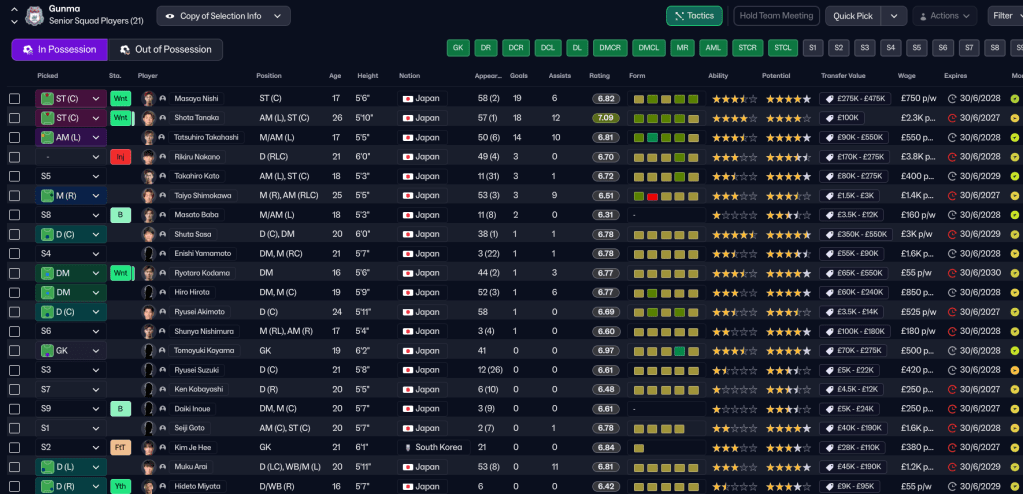
Task: Click the Yth status badge for Hideto Miyata
Action: pyautogui.click(x=120, y=486)
